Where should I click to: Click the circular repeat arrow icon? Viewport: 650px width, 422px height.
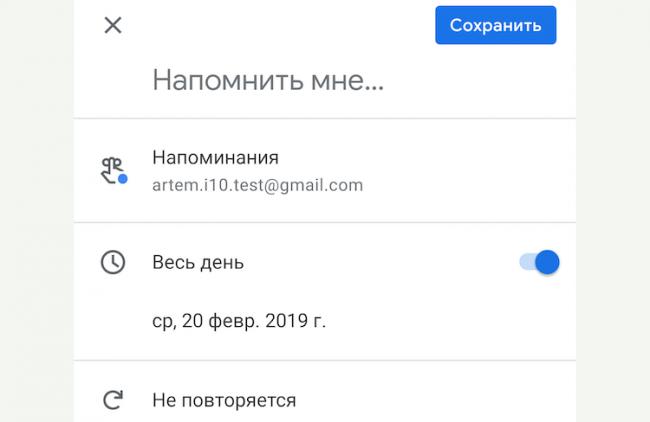pos(113,400)
